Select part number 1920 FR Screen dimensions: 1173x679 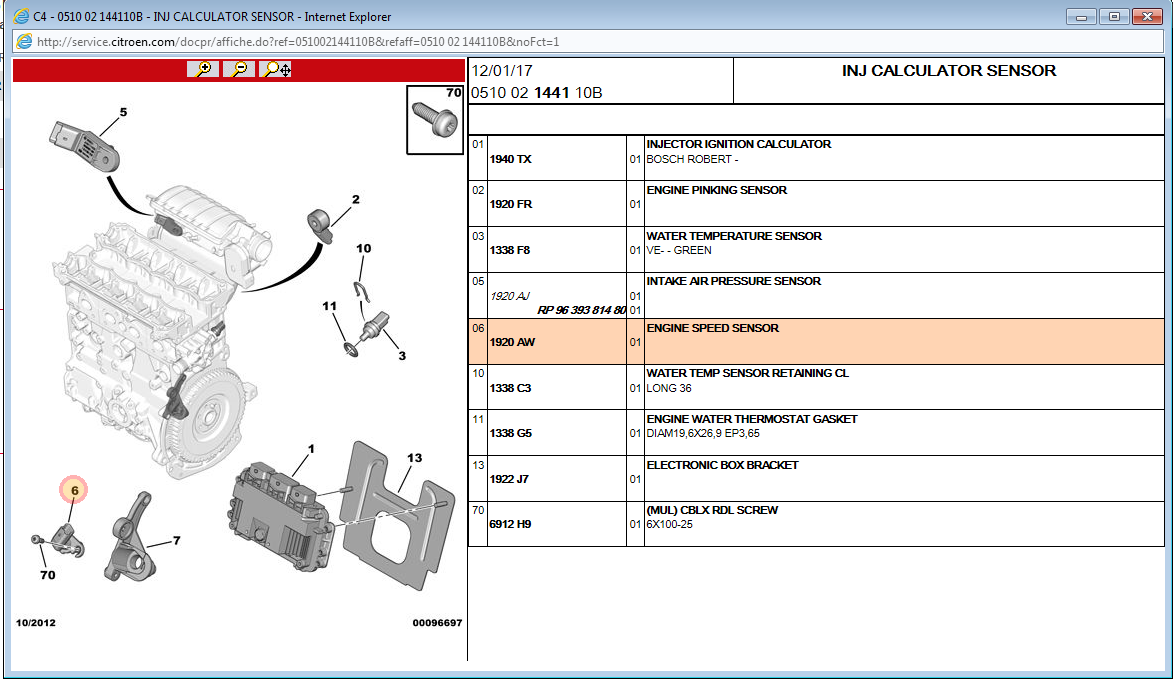point(510,204)
